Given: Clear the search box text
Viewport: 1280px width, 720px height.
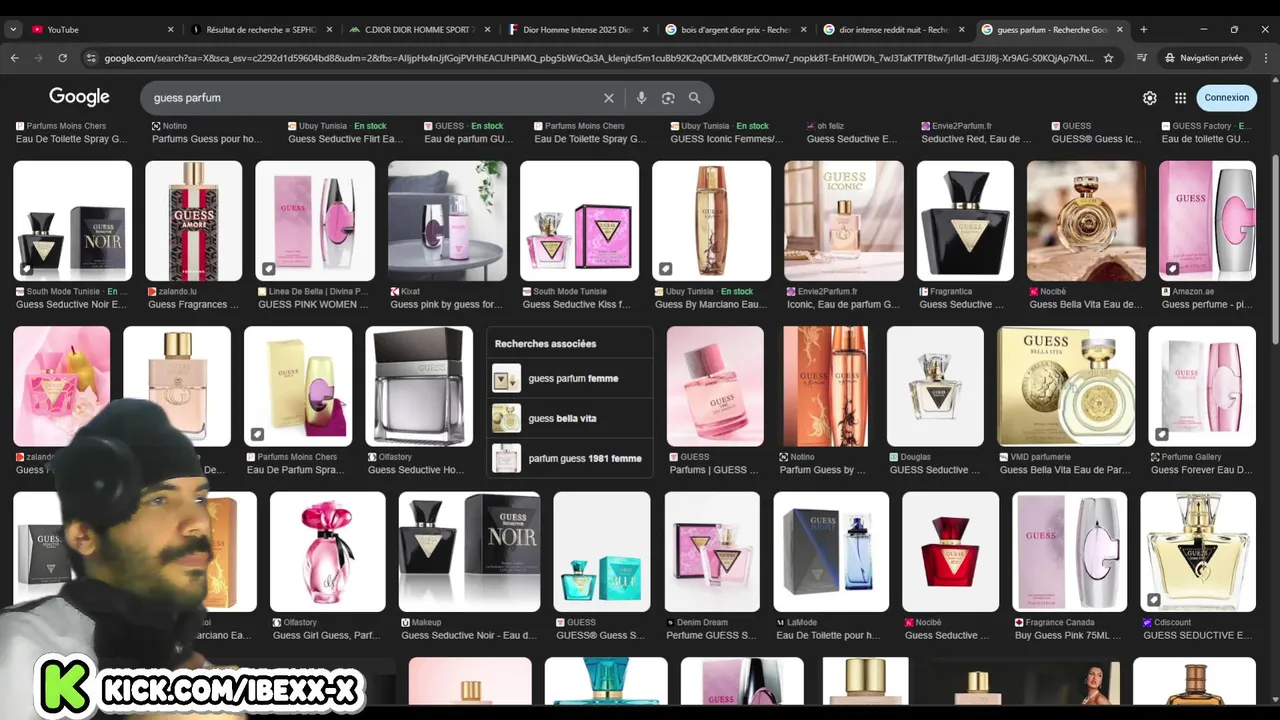Looking at the screenshot, I should tap(608, 98).
